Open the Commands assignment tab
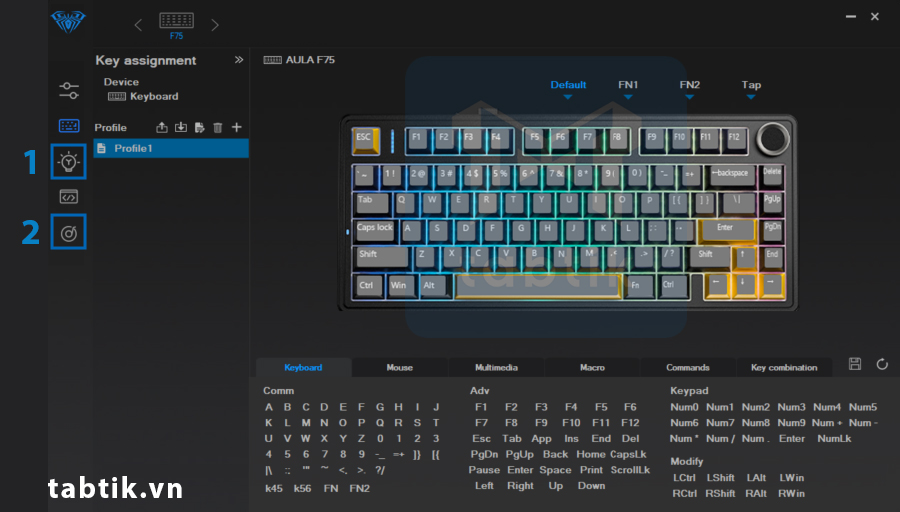Screen dimensions: 900x512 point(688,367)
